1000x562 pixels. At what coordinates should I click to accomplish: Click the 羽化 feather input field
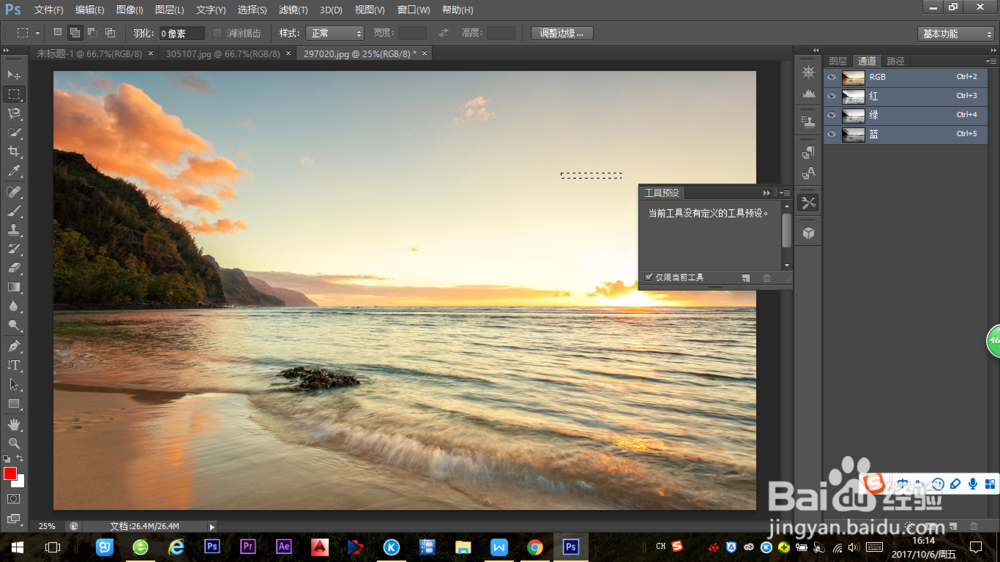click(x=181, y=33)
